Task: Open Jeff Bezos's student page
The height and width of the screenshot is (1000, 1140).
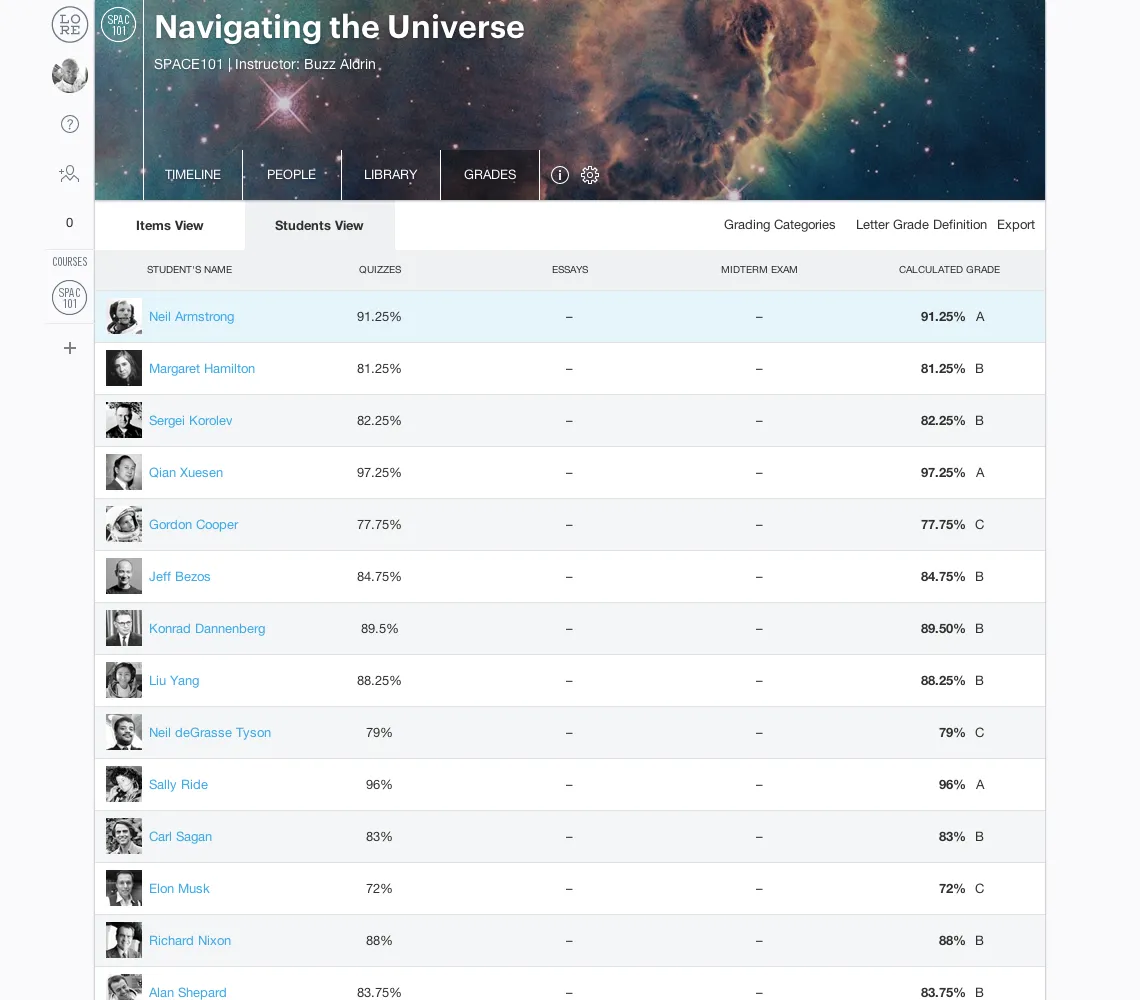Action: click(180, 577)
